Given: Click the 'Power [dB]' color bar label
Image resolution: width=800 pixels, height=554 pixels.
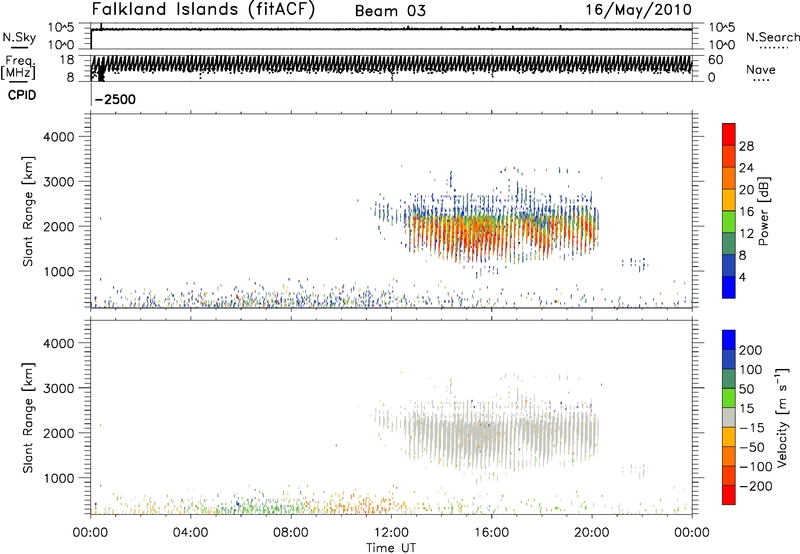Looking at the screenshot, I should (x=763, y=211).
